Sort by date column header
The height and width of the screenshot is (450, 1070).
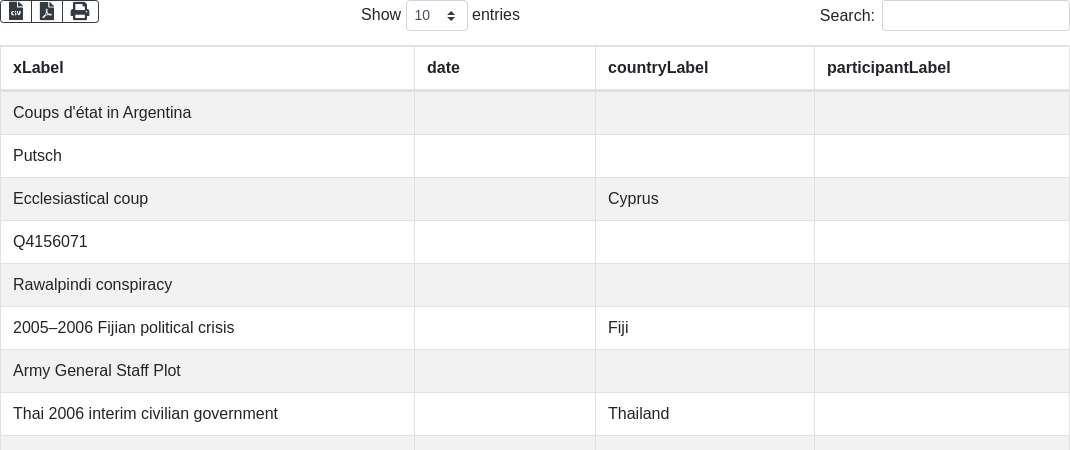505,68
